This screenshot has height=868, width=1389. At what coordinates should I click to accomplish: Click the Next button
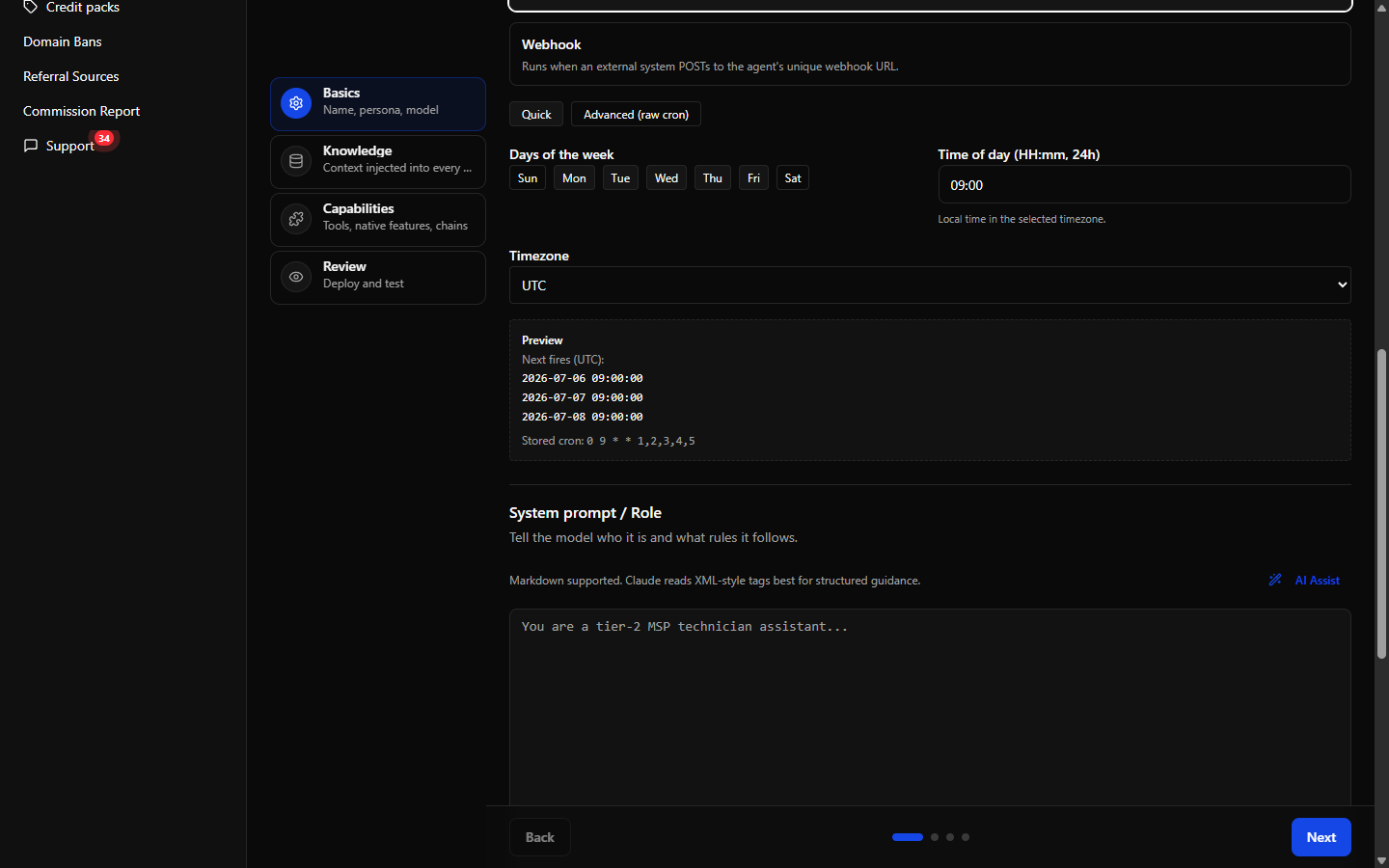[x=1321, y=837]
